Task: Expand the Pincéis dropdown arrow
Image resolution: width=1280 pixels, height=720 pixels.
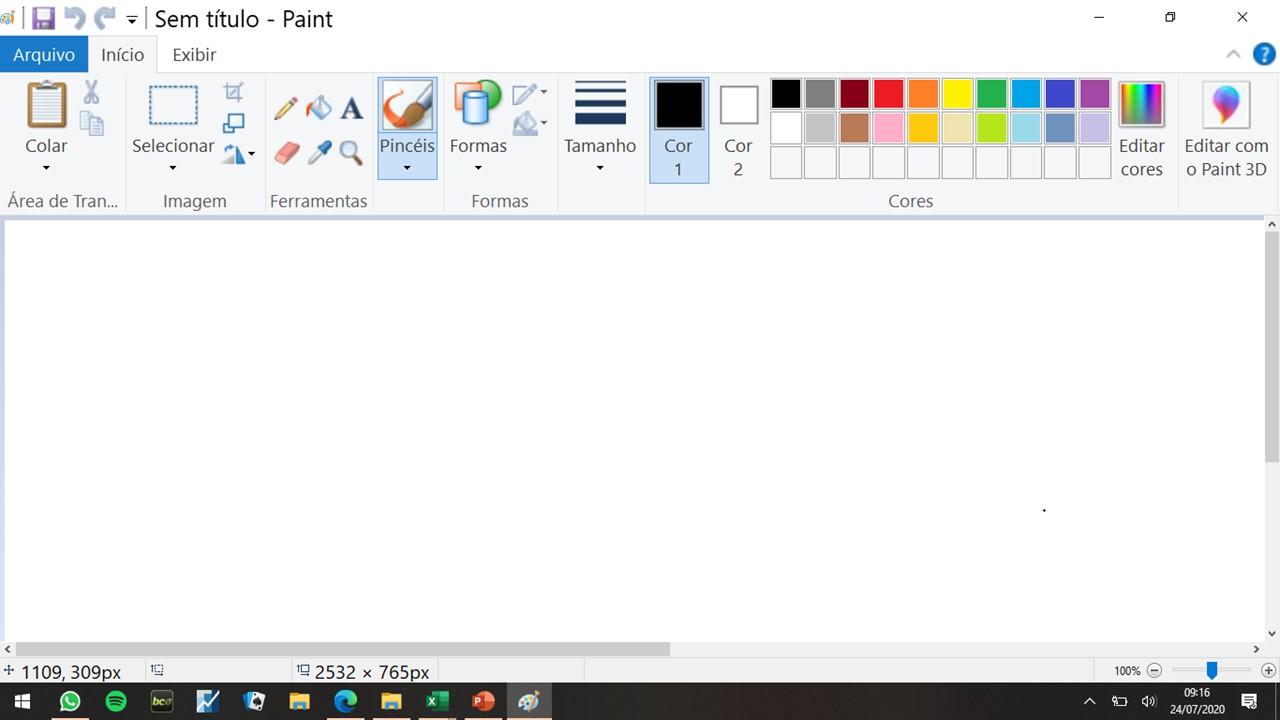Action: tap(407, 168)
